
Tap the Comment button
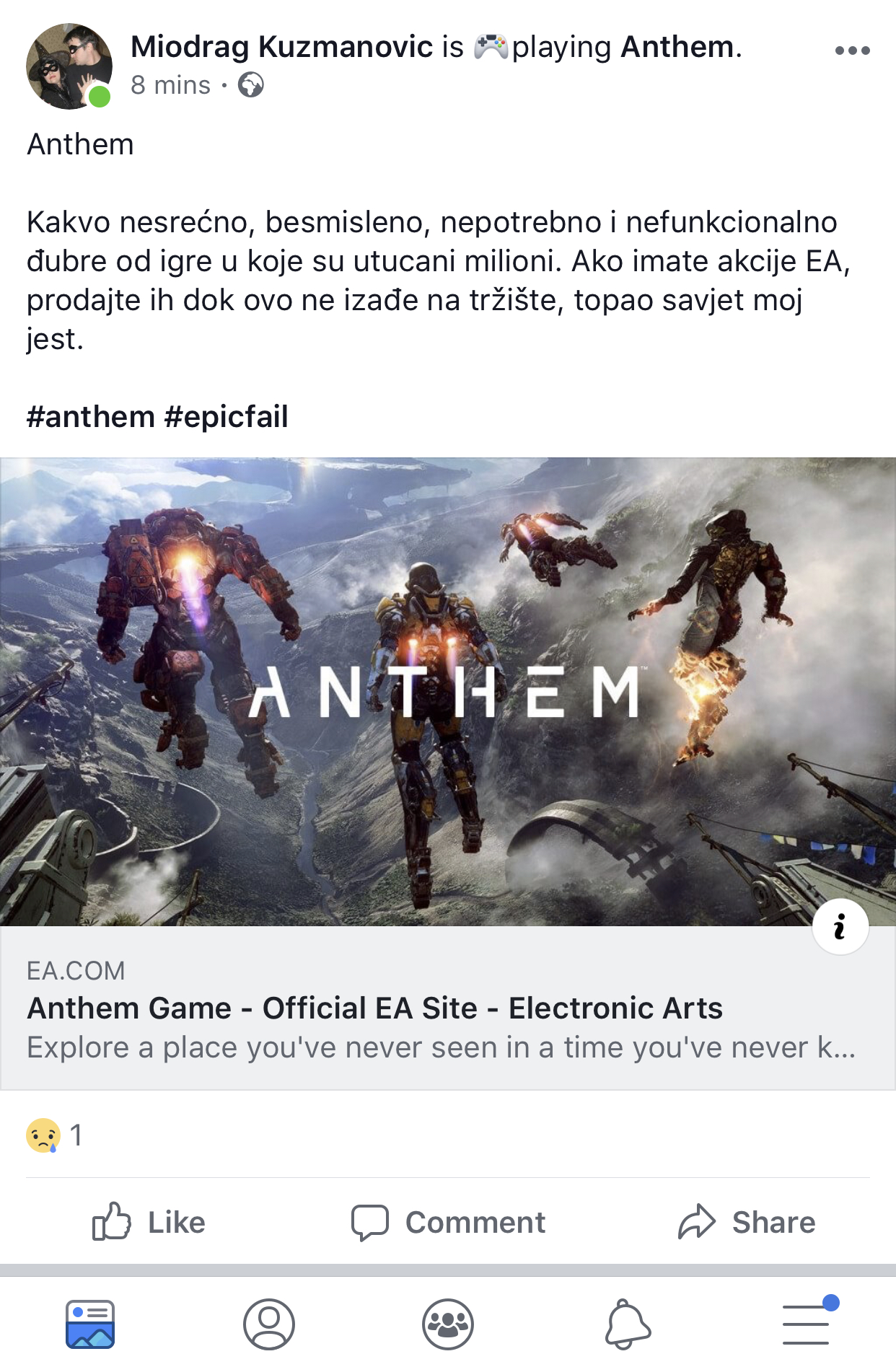(x=448, y=1223)
